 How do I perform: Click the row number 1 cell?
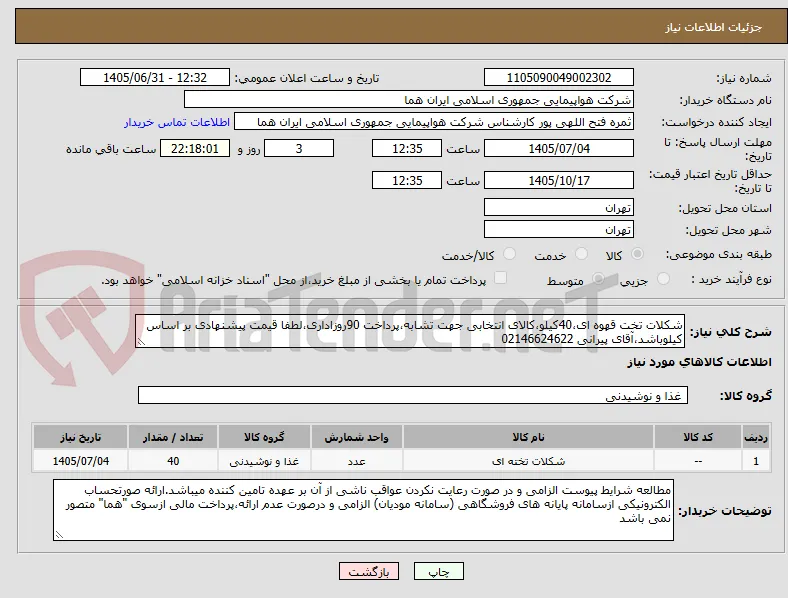coord(756,461)
